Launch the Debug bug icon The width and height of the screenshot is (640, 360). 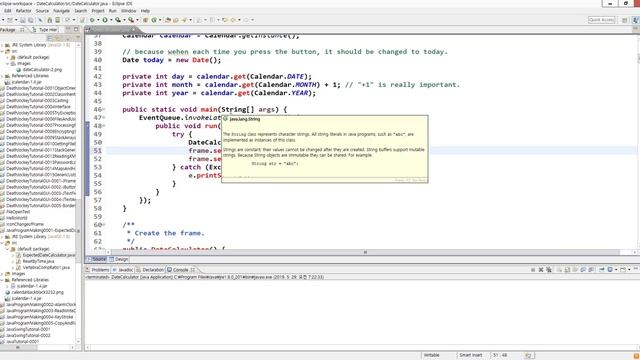click(92, 20)
